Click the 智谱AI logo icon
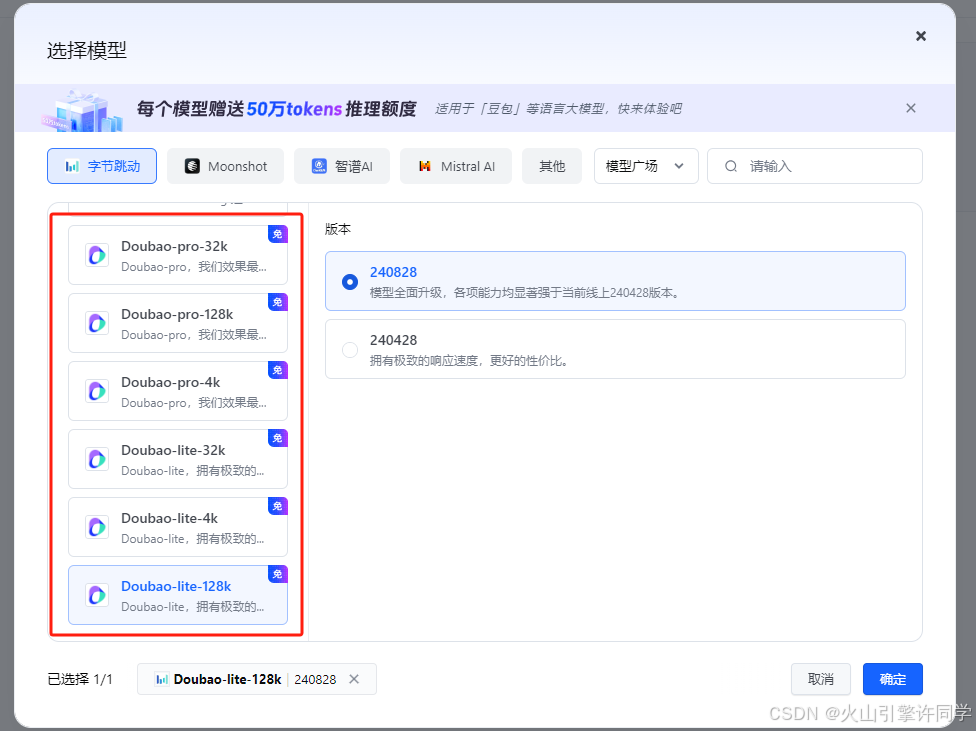This screenshot has width=976, height=731. [319, 166]
